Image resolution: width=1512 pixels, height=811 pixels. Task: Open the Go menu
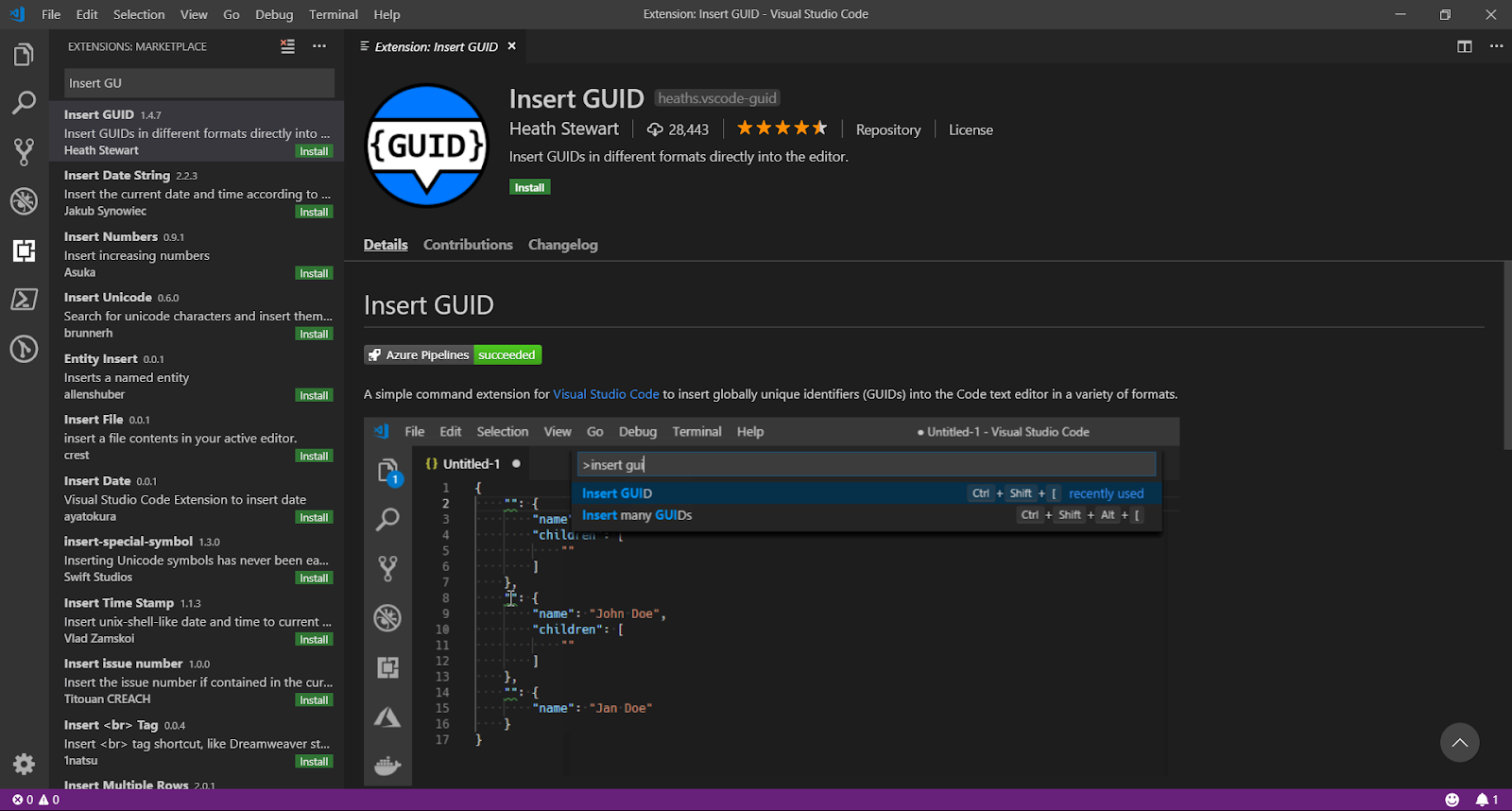click(x=232, y=14)
